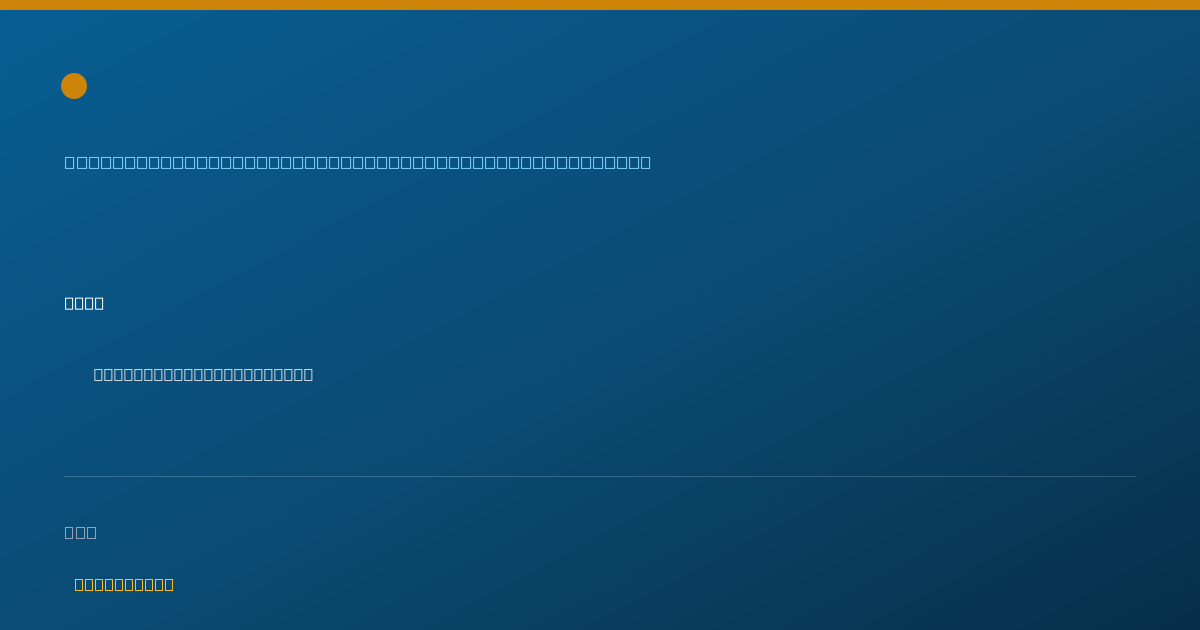
Task: Click the short bold white heading
Action: click(84, 303)
